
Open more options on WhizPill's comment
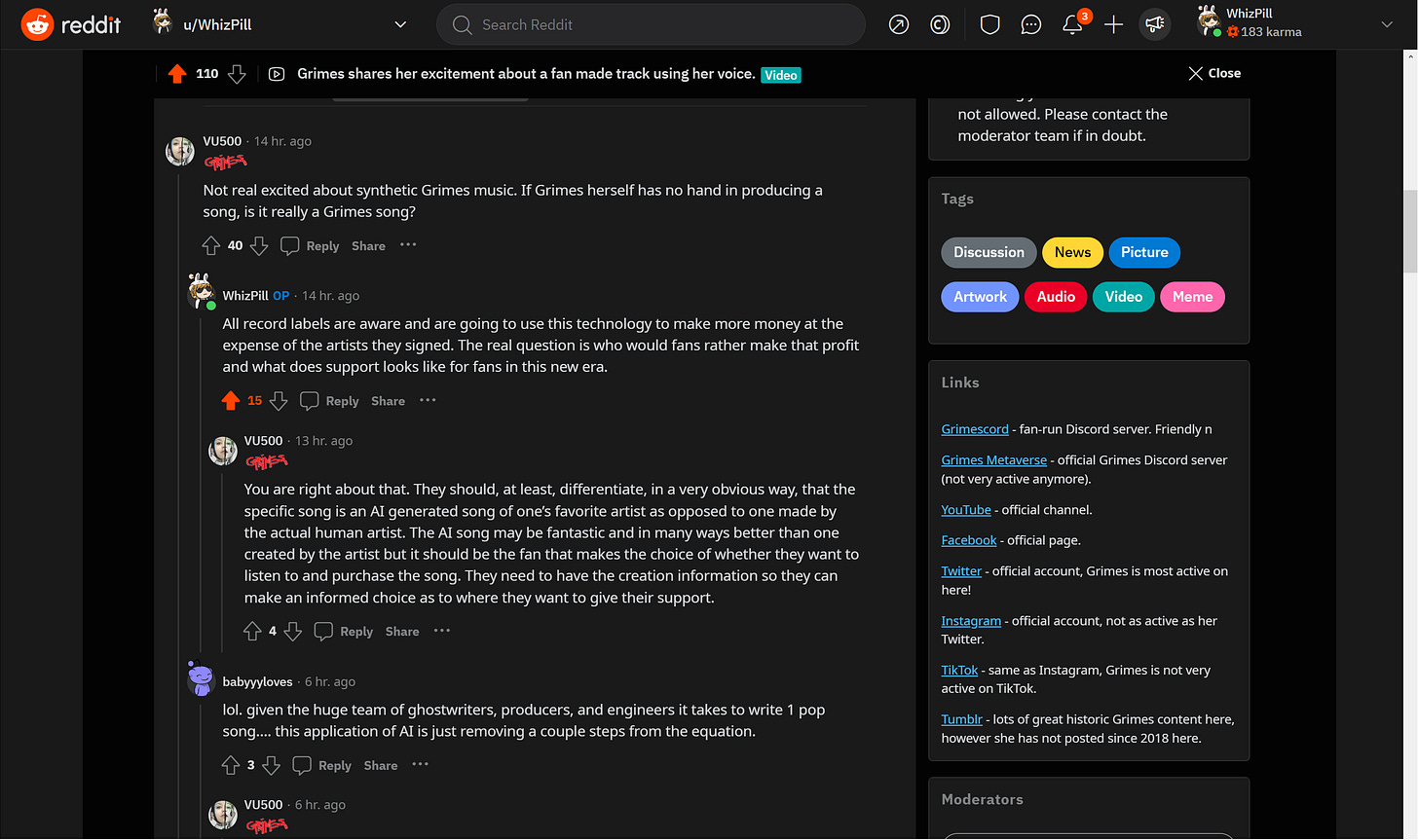pos(428,400)
